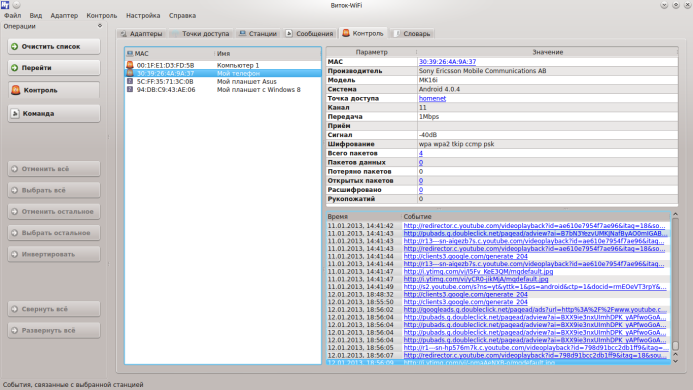Click the green arrow icon on Перейти
693x390 pixels.
(x=15, y=68)
